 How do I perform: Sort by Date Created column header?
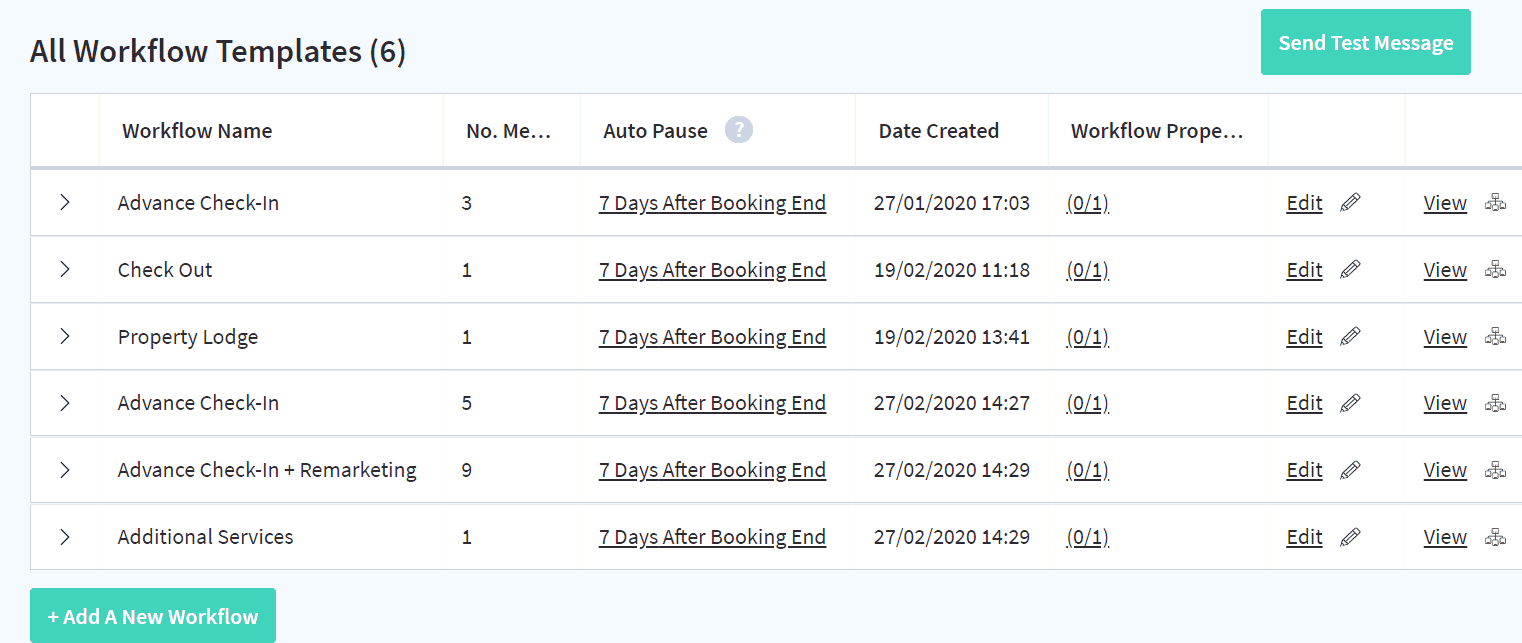(938, 131)
